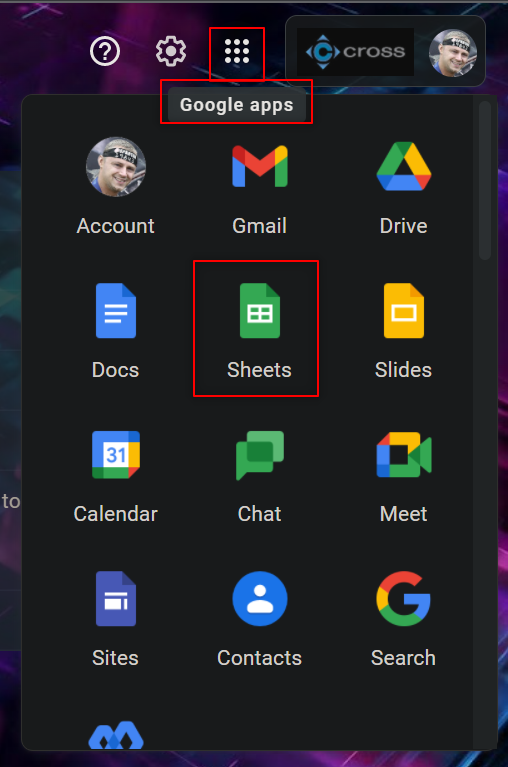Collapse the Google apps grid launcher
Viewport: 508px width, 767px height.
click(x=237, y=51)
